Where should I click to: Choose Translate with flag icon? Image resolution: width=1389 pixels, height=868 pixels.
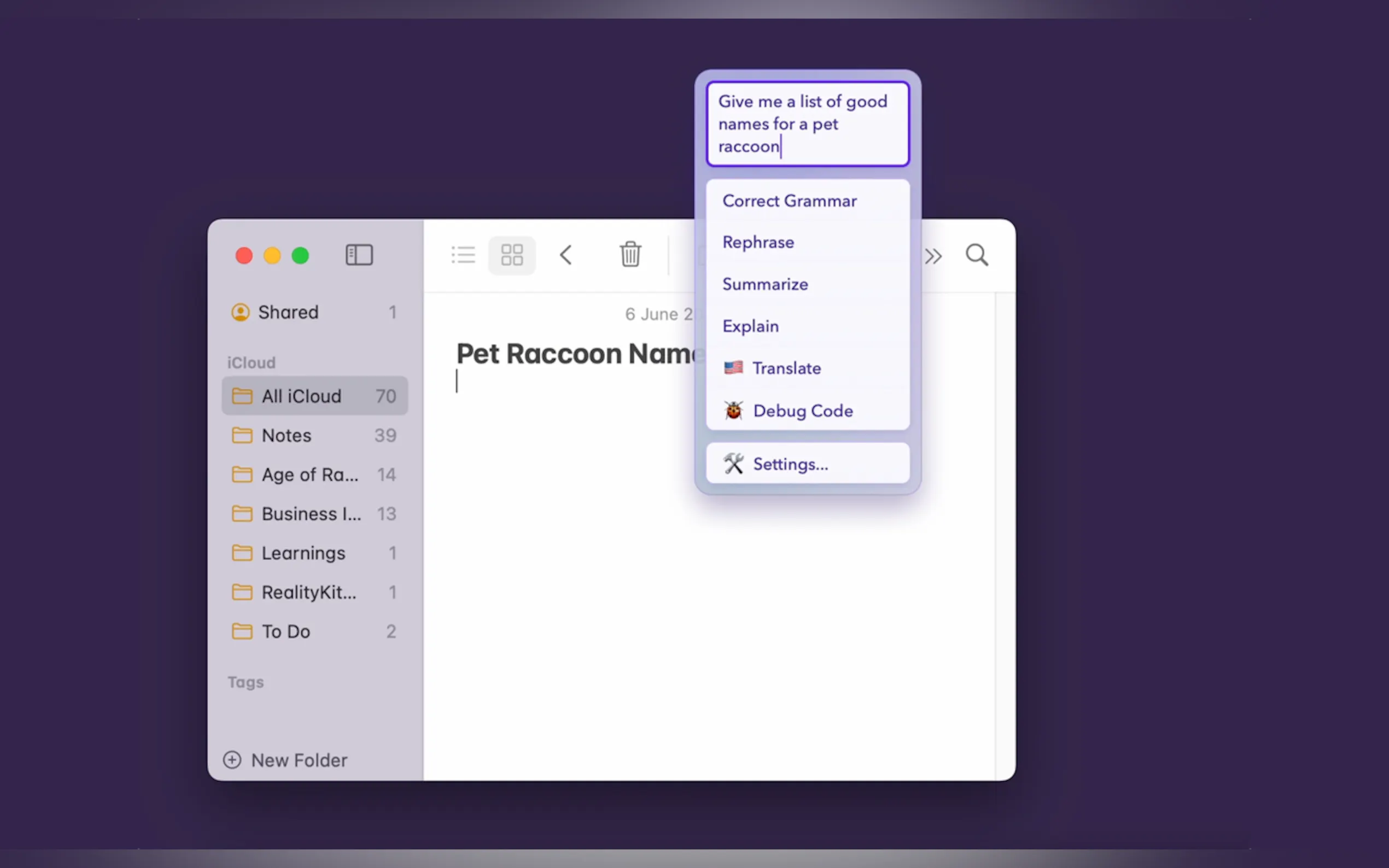[x=786, y=368]
